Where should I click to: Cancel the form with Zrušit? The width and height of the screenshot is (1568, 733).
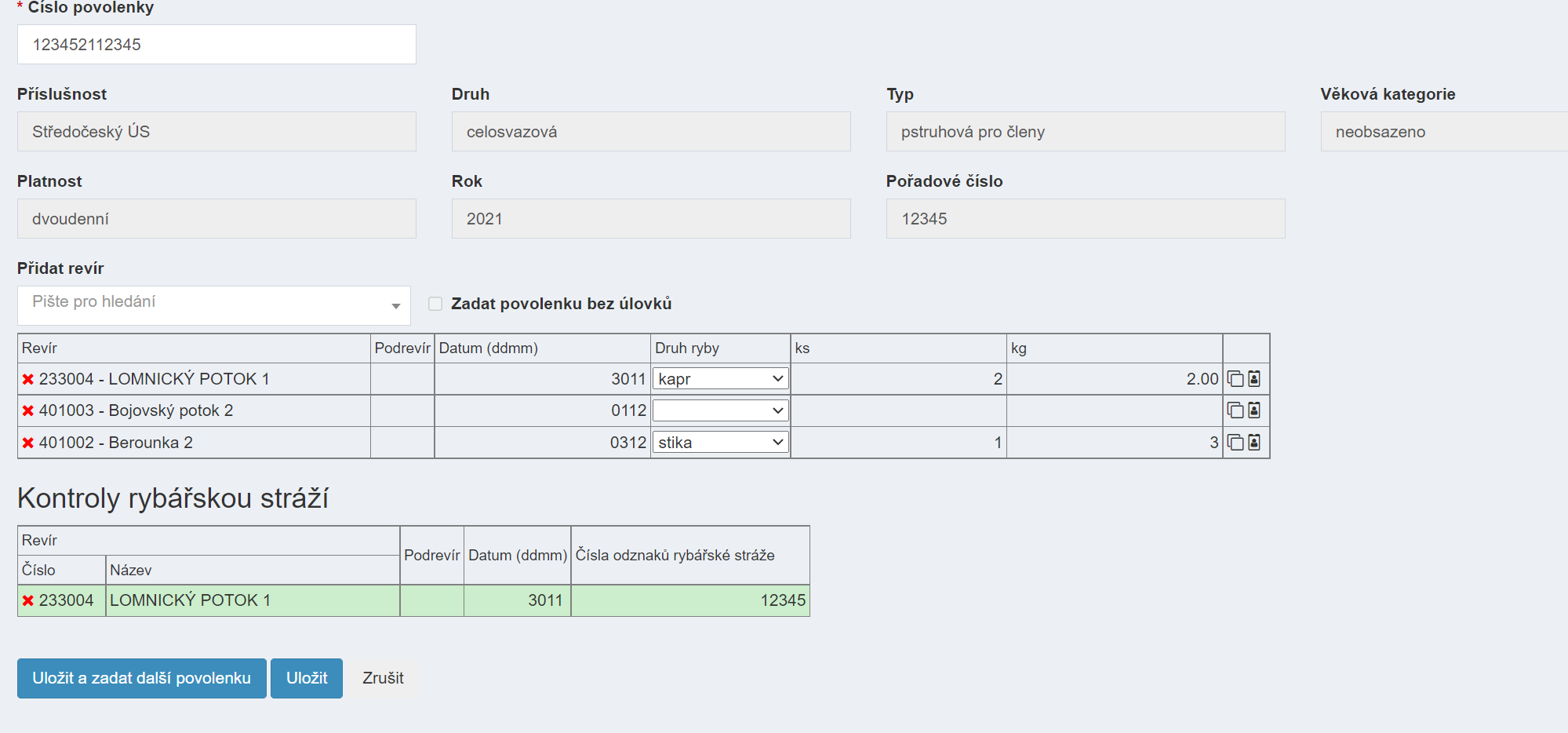383,678
